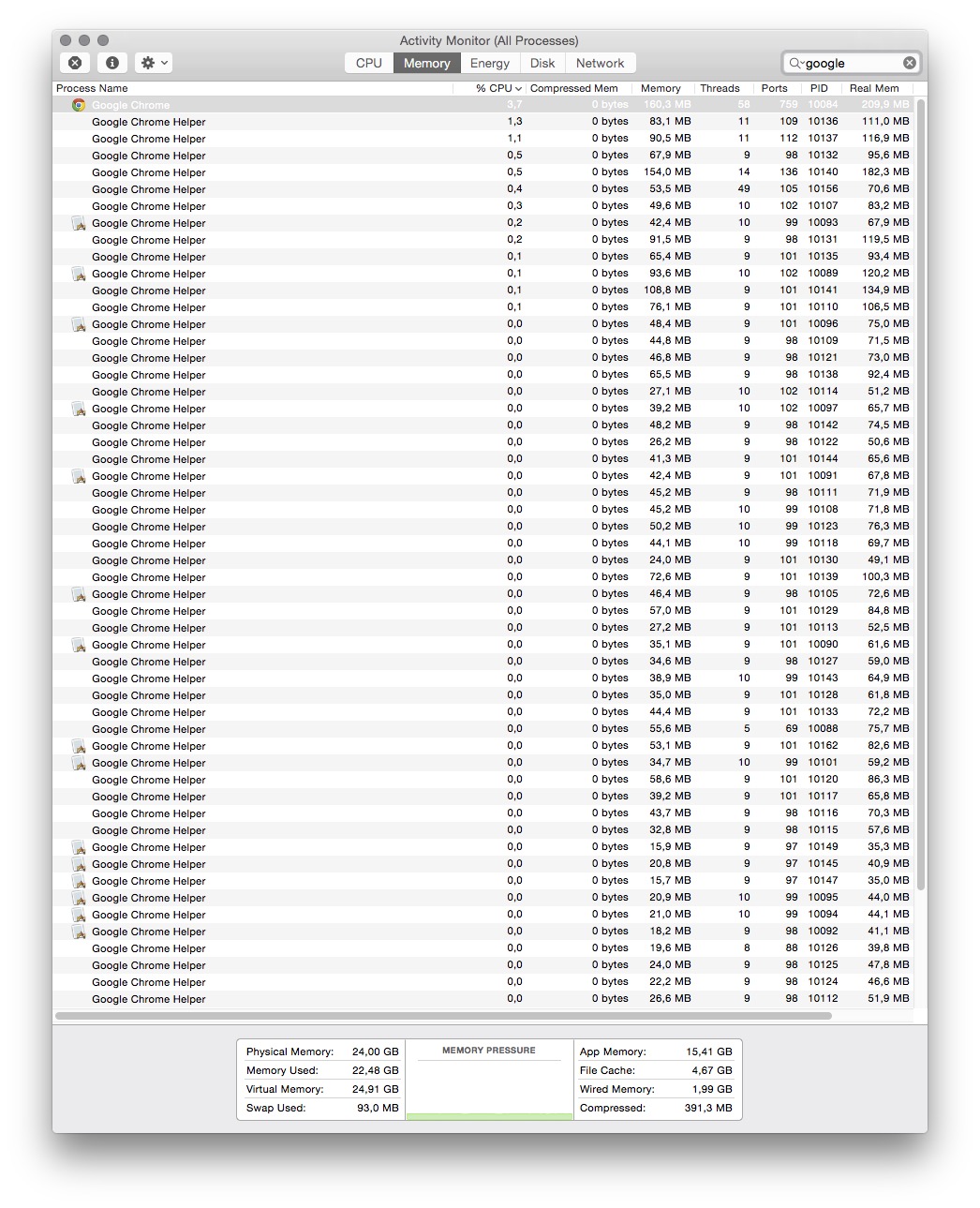980x1208 pixels.
Task: Select helper row using 154,0 MB memory
Action: click(x=483, y=172)
